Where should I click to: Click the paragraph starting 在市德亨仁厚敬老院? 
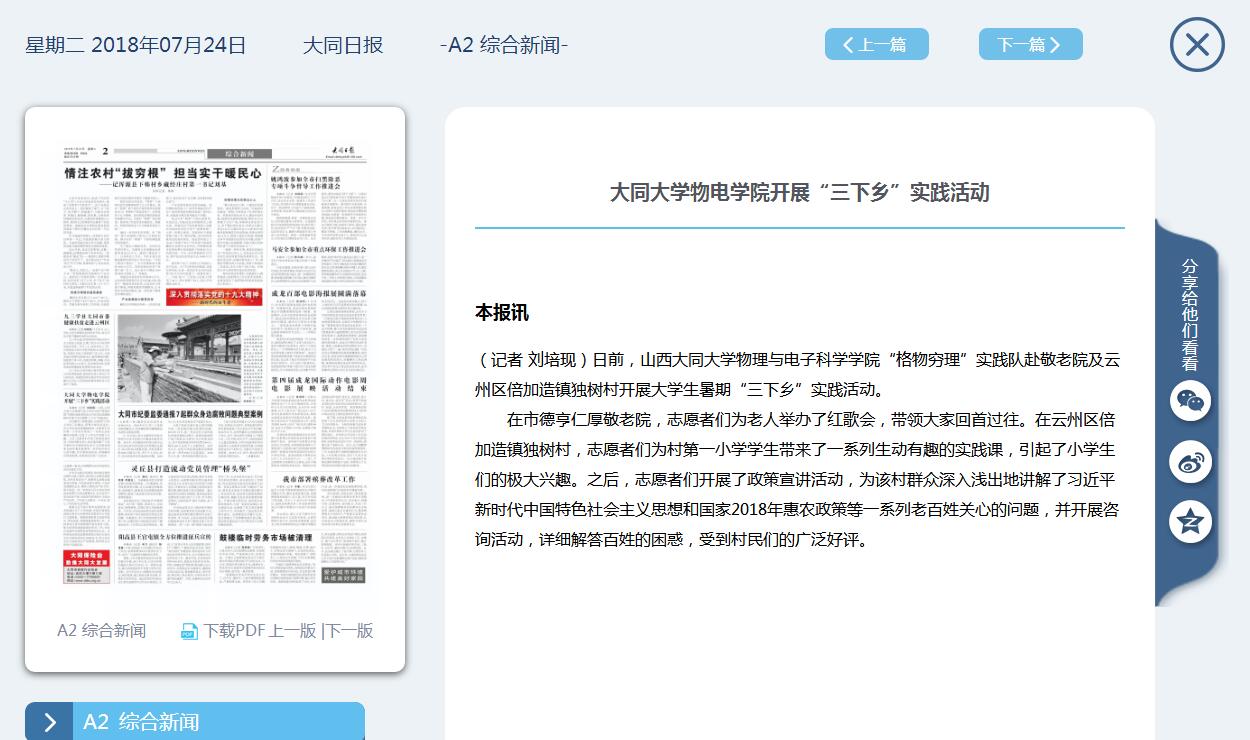[x=797, y=480]
